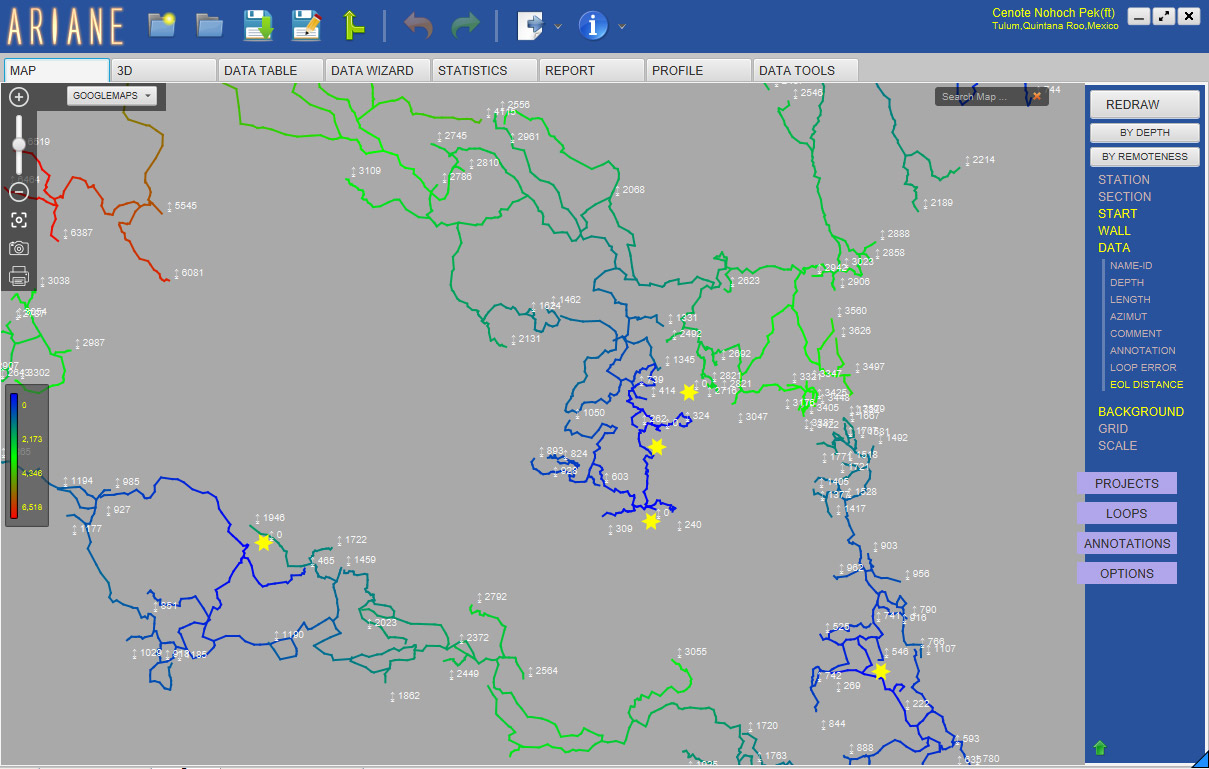Click the export document icon
The height and width of the screenshot is (769, 1209).
tap(529, 25)
